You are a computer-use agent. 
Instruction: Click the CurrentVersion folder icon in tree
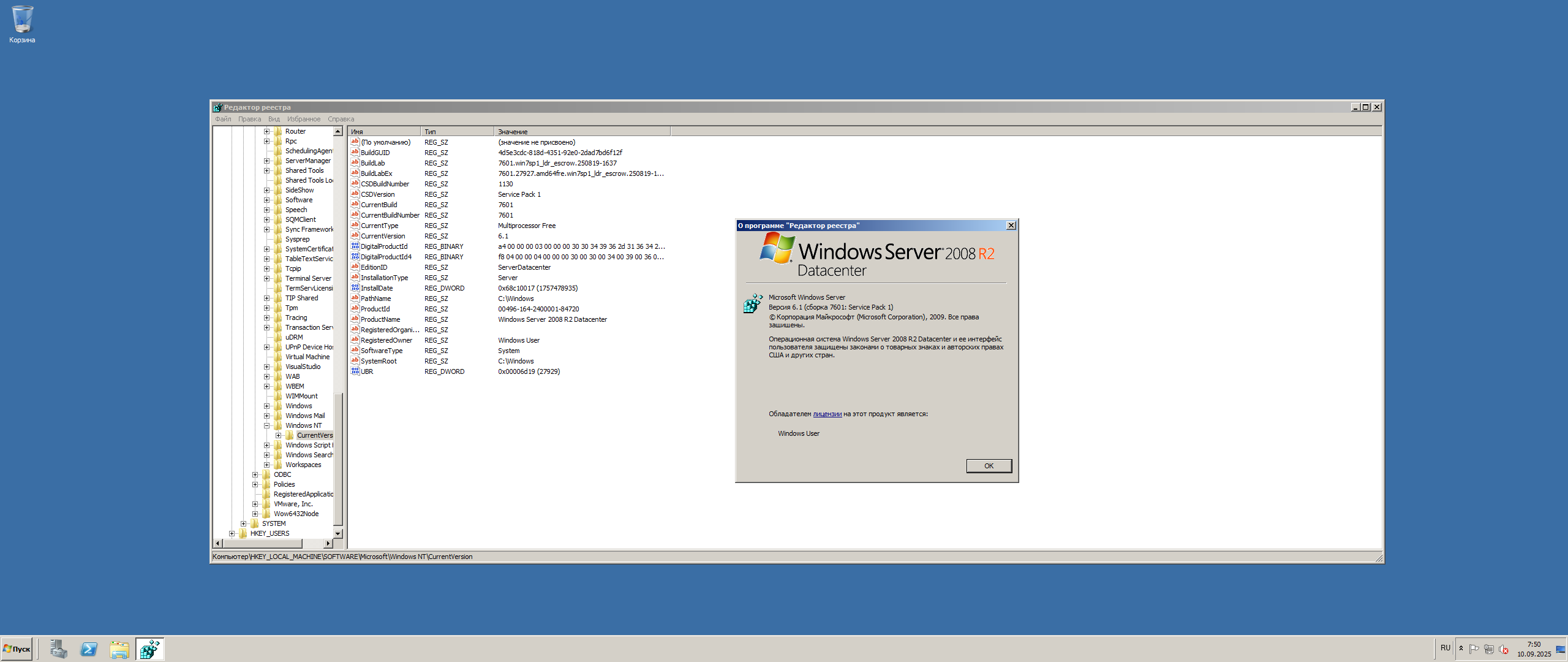[x=290, y=435]
